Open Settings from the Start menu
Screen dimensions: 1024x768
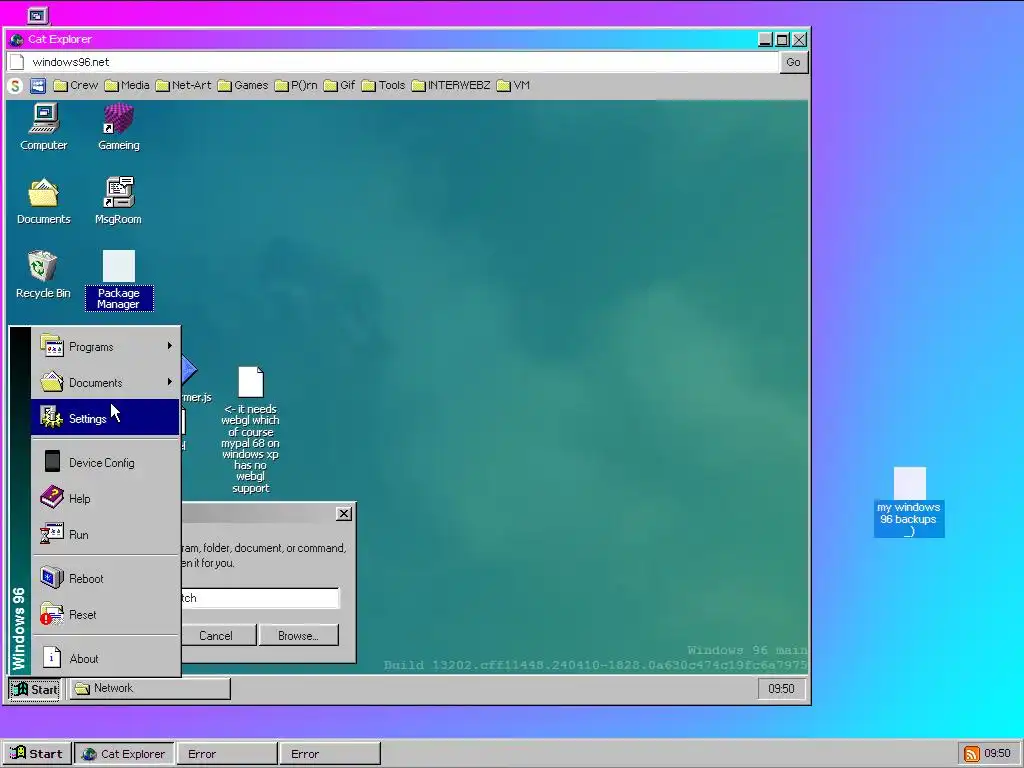[105, 418]
